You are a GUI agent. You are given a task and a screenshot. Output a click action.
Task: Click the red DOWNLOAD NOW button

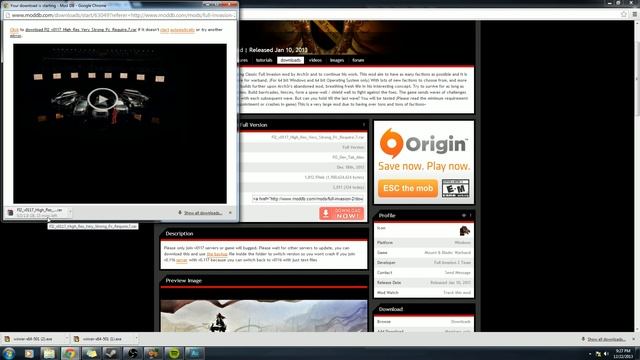[342, 213]
